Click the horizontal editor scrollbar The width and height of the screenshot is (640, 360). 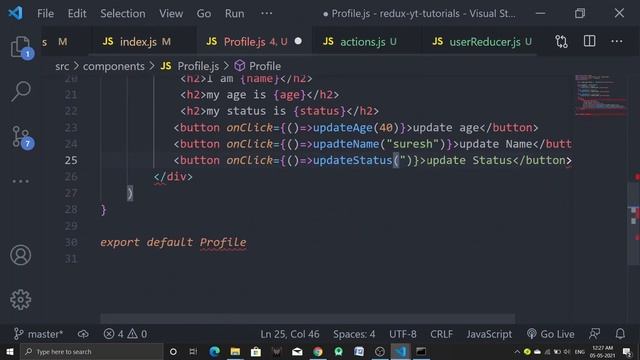[308, 318]
